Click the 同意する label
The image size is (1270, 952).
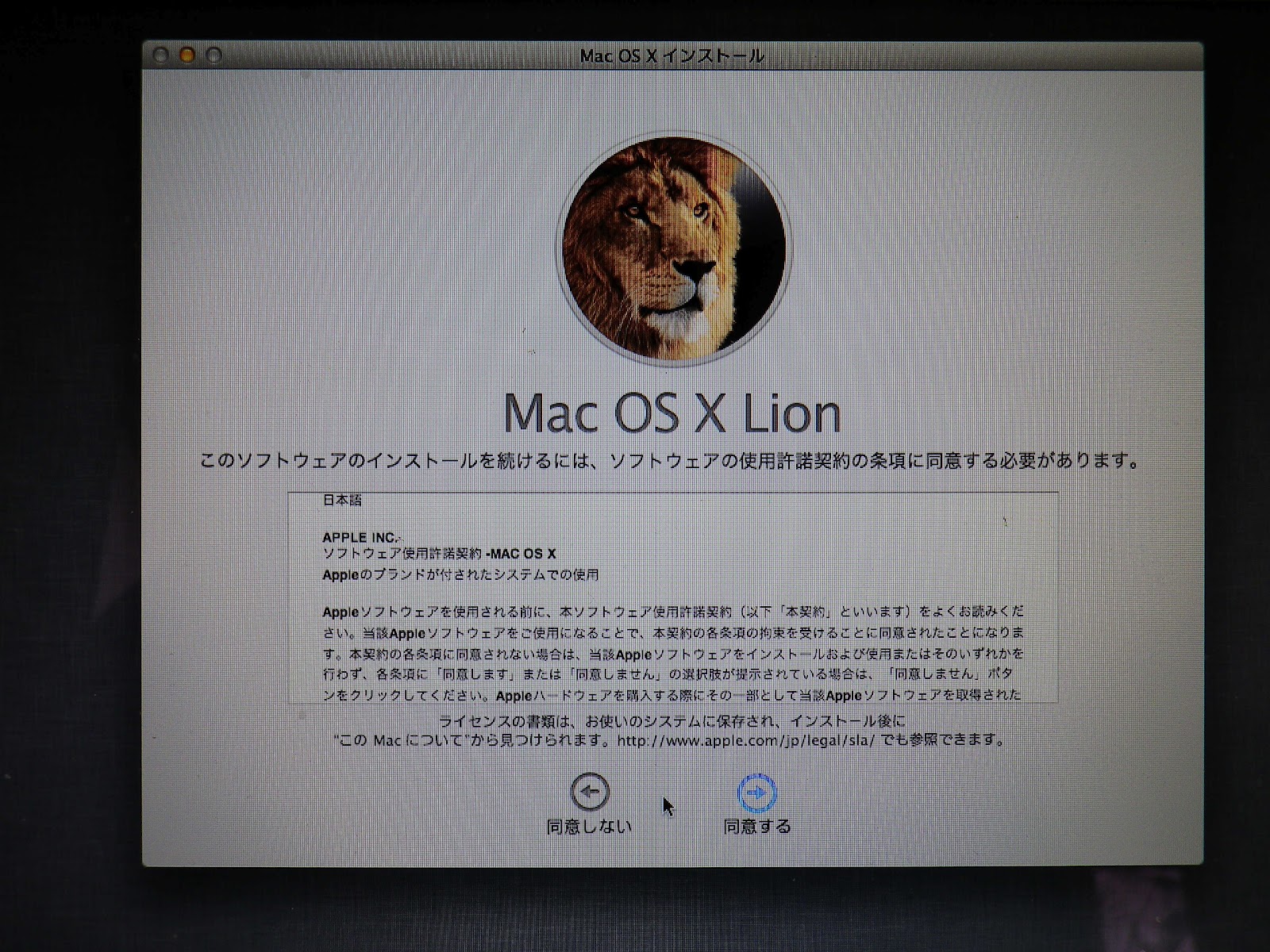[x=757, y=827]
